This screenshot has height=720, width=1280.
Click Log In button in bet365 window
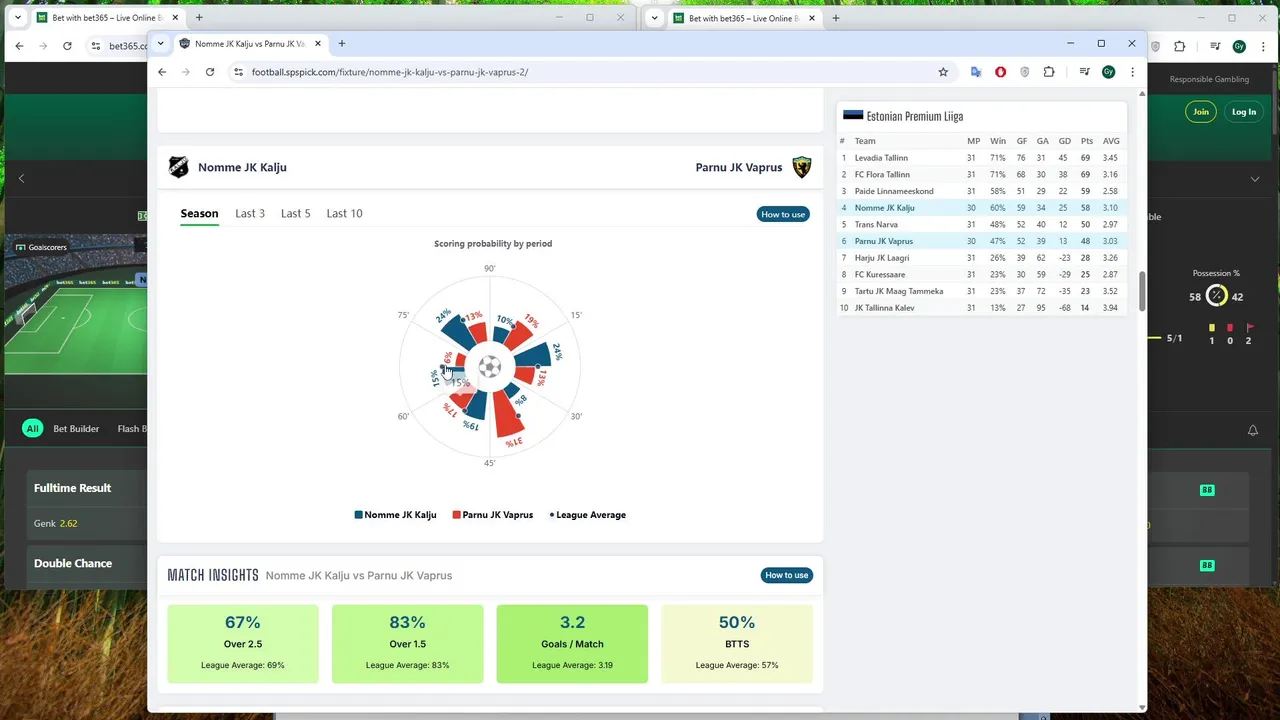pos(1244,112)
